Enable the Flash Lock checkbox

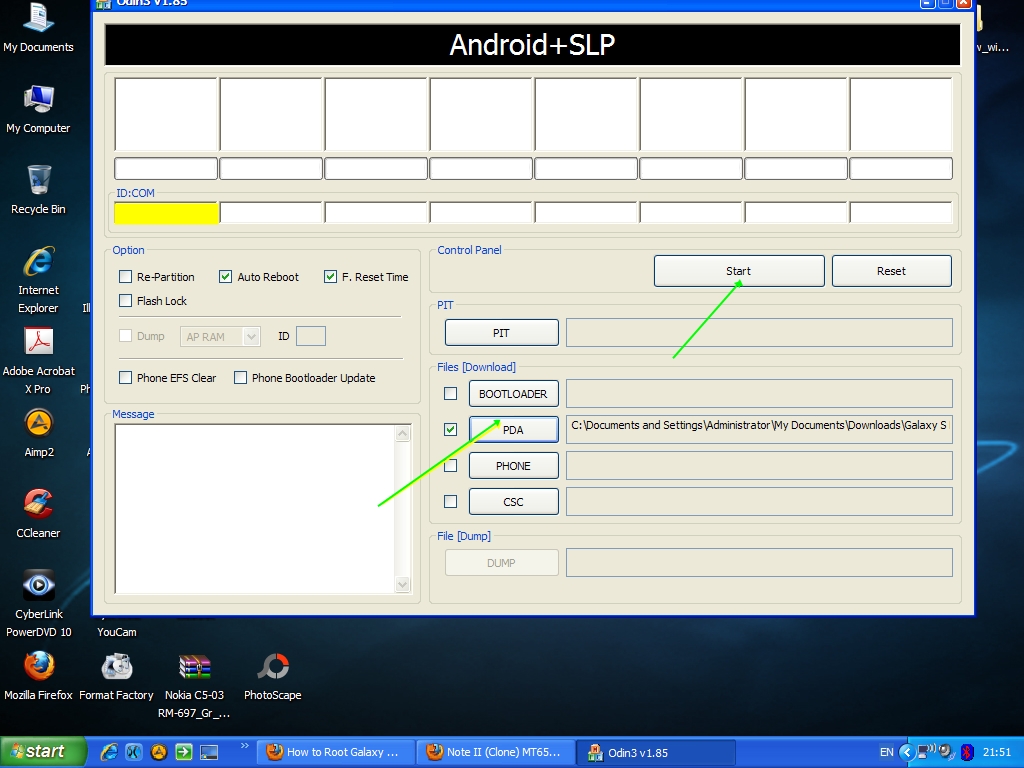click(x=125, y=300)
